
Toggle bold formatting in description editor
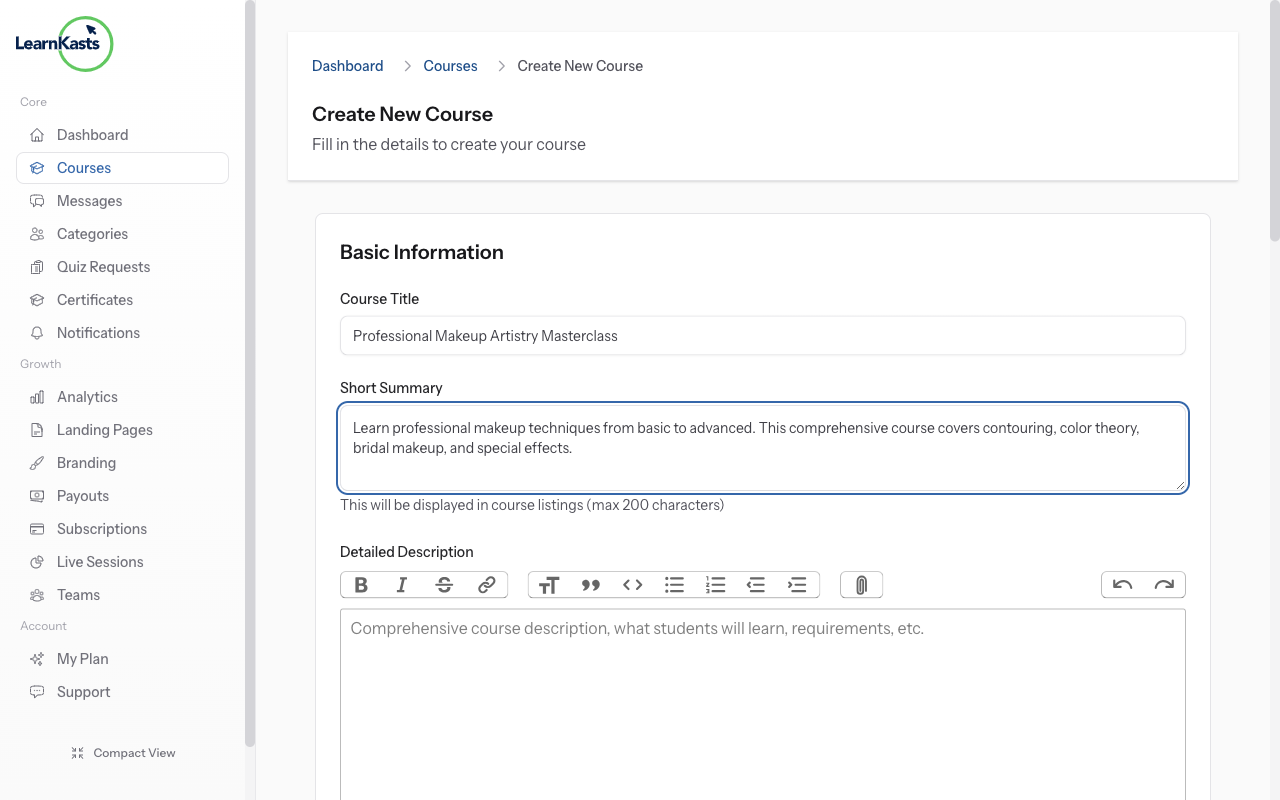(361, 585)
